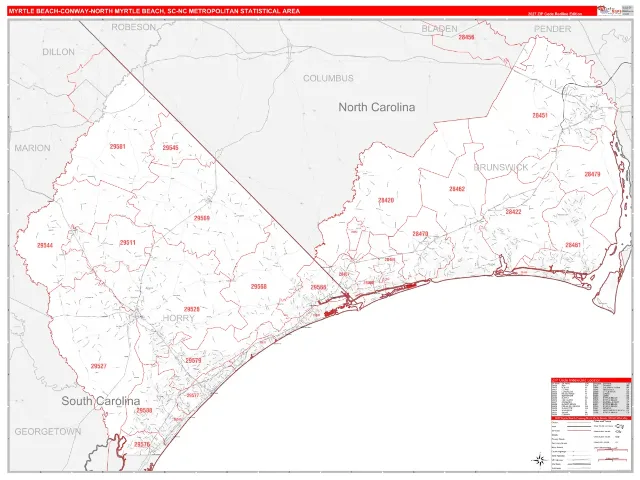Click ZIP code label 28462

457,189
